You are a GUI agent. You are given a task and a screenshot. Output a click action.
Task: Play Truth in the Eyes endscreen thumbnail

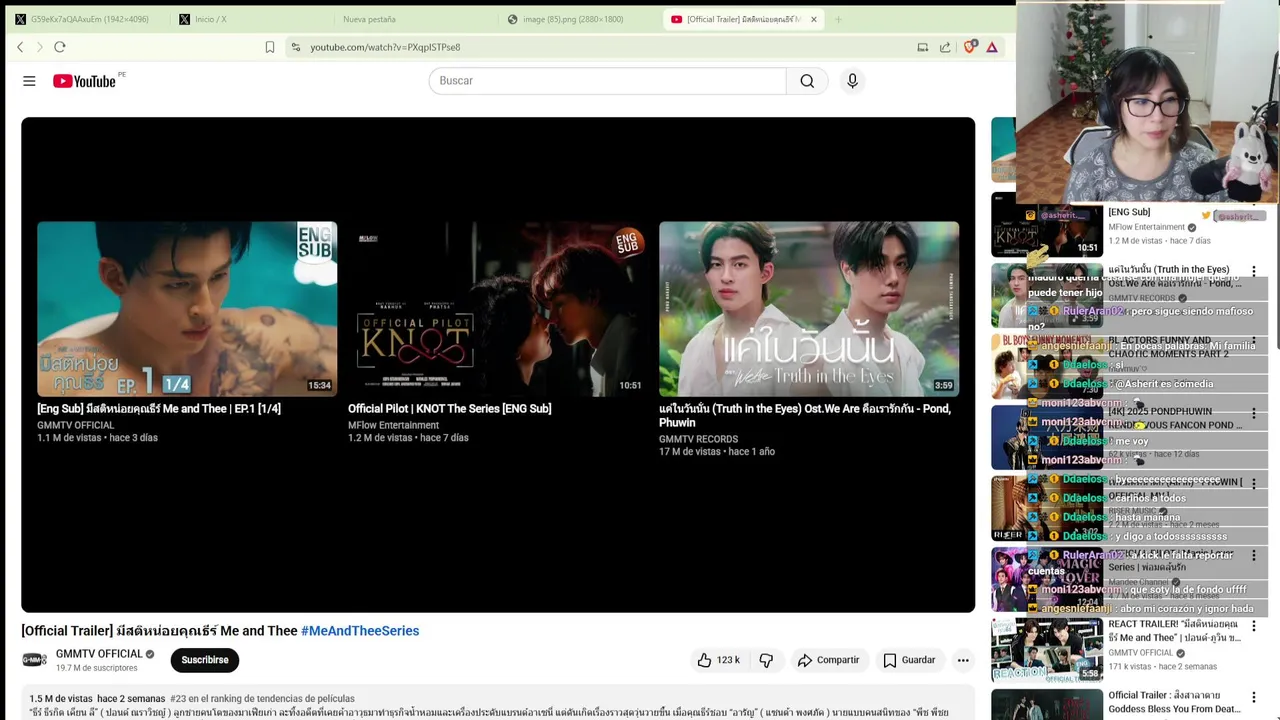(x=809, y=309)
